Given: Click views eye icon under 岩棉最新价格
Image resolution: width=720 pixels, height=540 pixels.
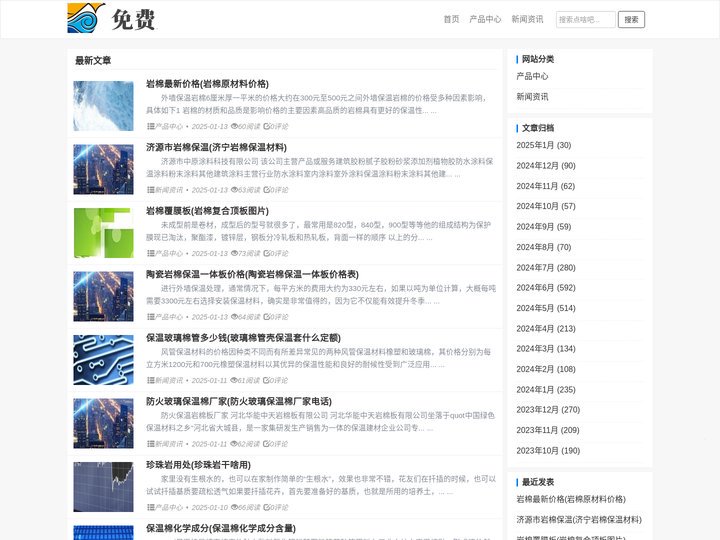Looking at the screenshot, I should click(x=234, y=126).
